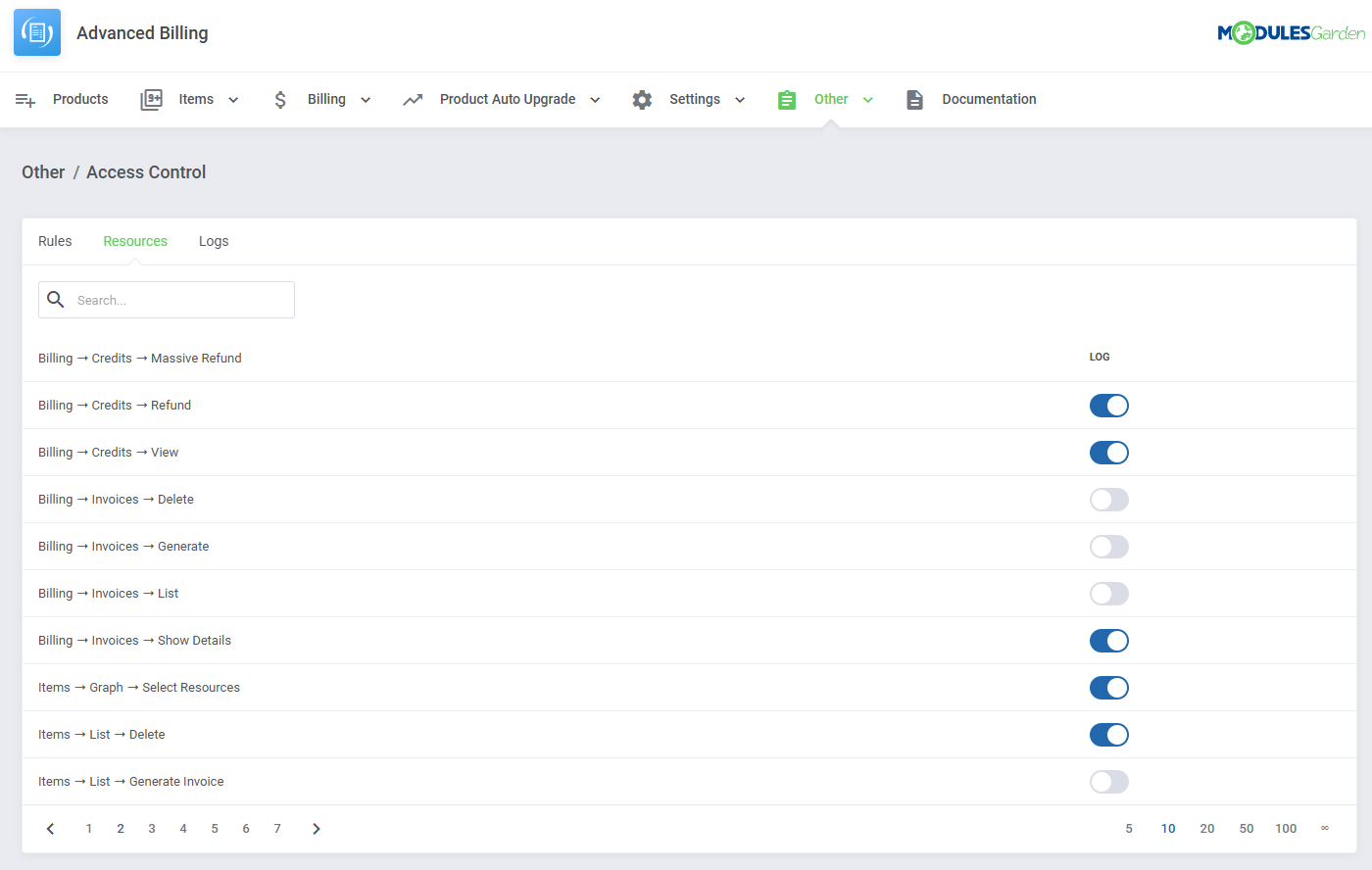This screenshot has height=870, width=1372.
Task: Enable log toggle for Items List Generate Invoice
Action: click(x=1108, y=782)
